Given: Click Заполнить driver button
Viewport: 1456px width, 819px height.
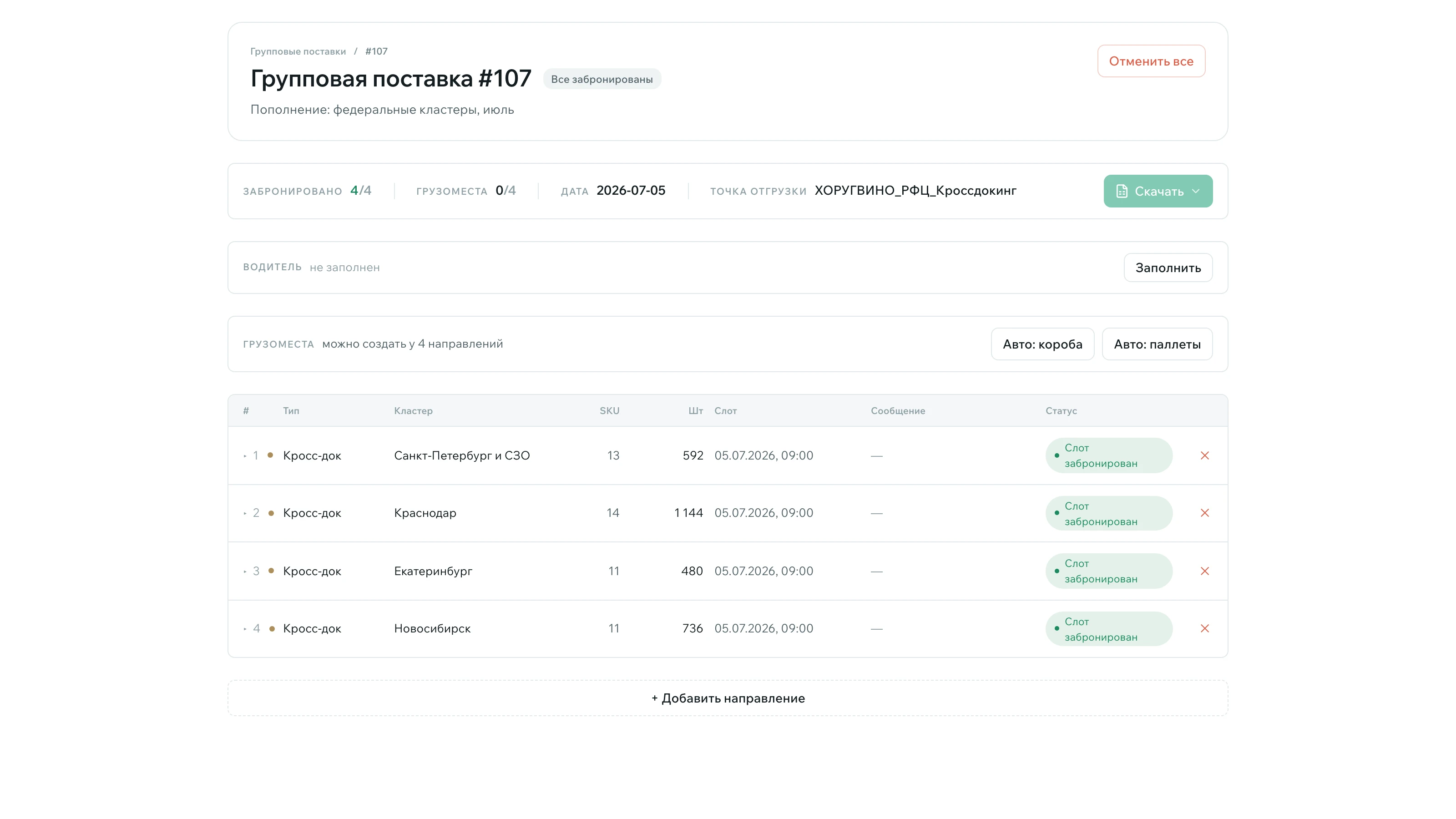Looking at the screenshot, I should click(x=1168, y=268).
